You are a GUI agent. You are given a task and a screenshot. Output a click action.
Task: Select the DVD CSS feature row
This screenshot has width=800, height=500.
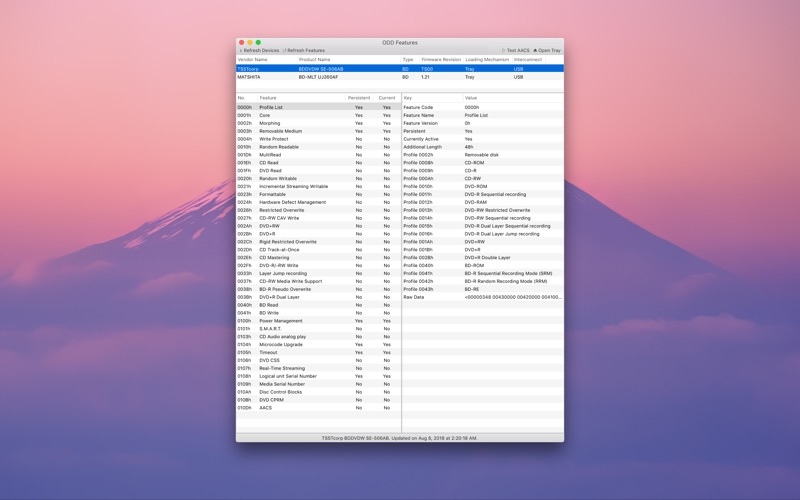coord(318,360)
